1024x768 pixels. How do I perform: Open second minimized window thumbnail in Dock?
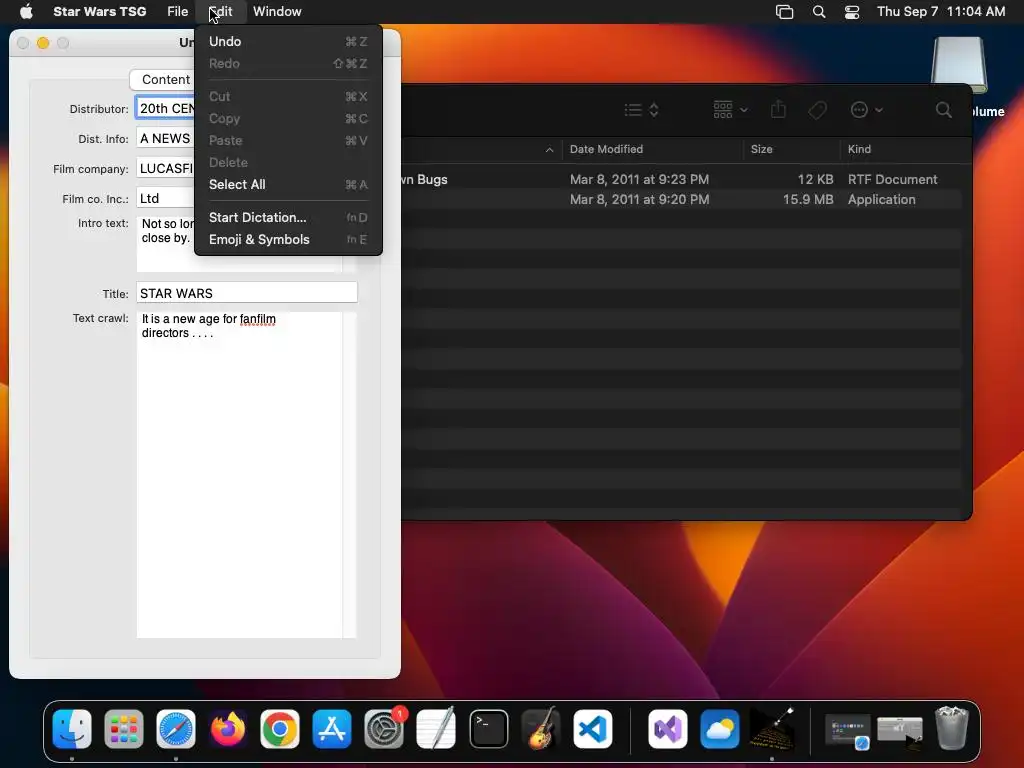point(900,730)
